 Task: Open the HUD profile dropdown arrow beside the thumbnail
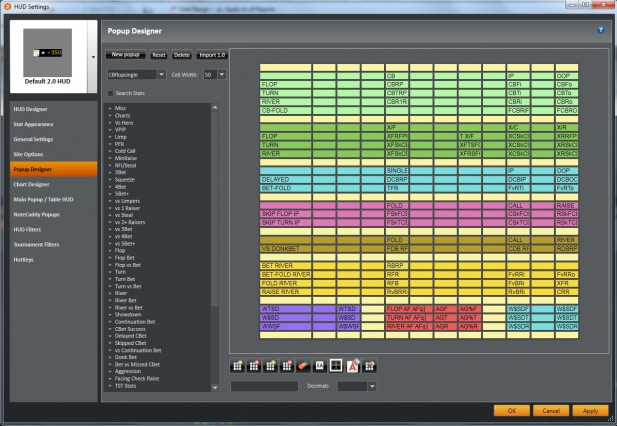[x=93, y=57]
